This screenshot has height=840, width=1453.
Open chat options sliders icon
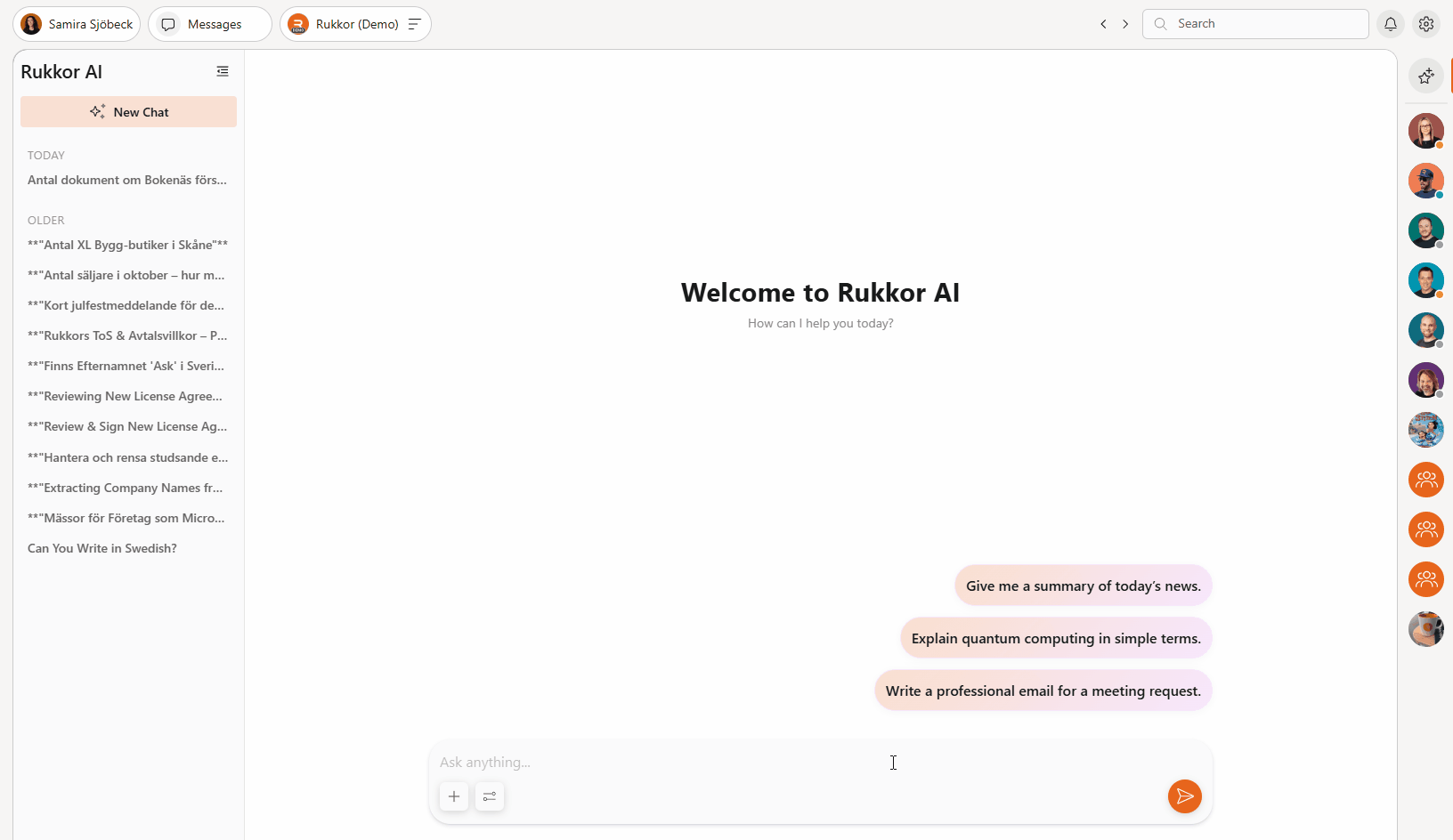490,796
